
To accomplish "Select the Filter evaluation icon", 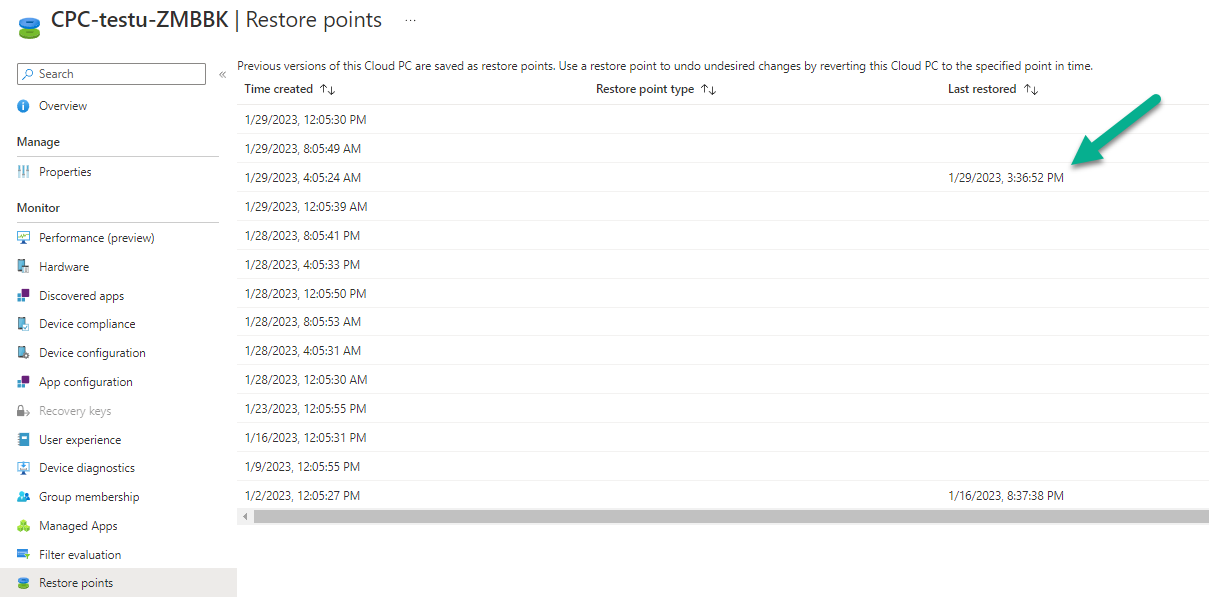I will pos(24,555).
